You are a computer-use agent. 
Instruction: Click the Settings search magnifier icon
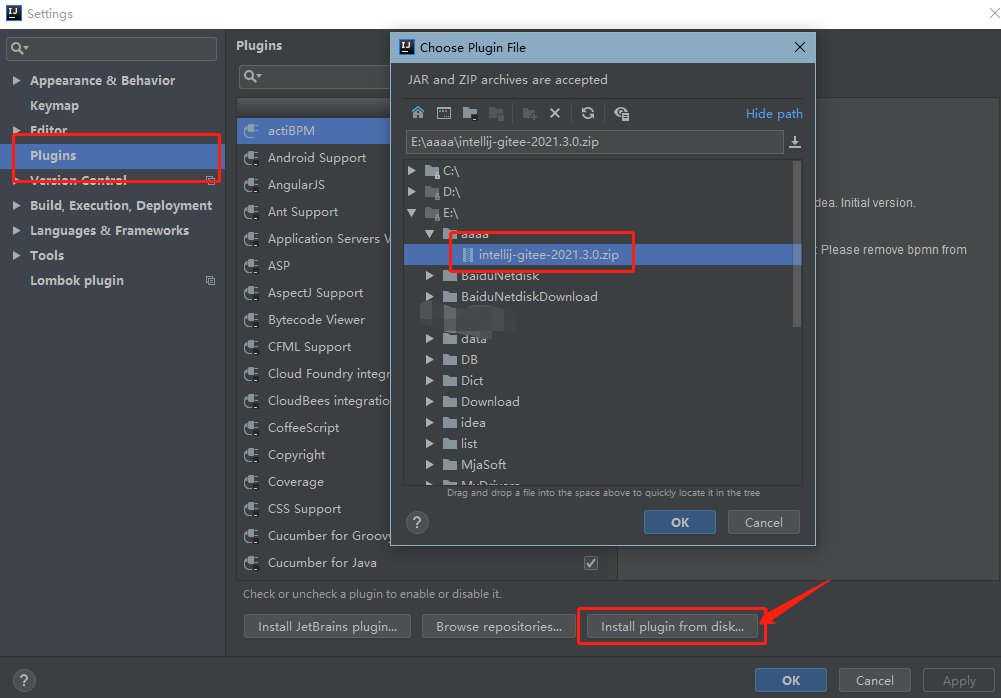tap(19, 48)
